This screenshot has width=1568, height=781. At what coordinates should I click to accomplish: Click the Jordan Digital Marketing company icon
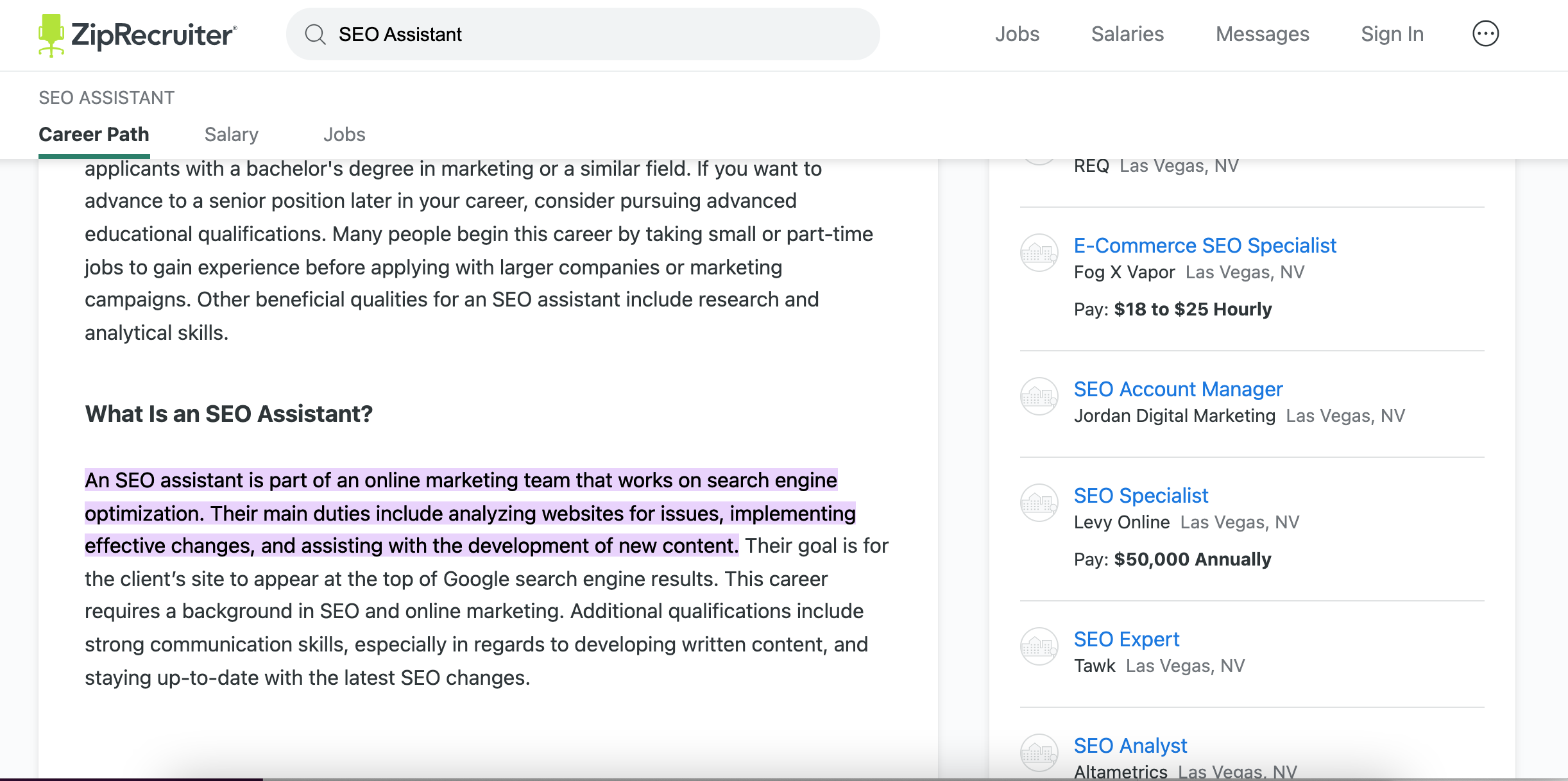1039,397
